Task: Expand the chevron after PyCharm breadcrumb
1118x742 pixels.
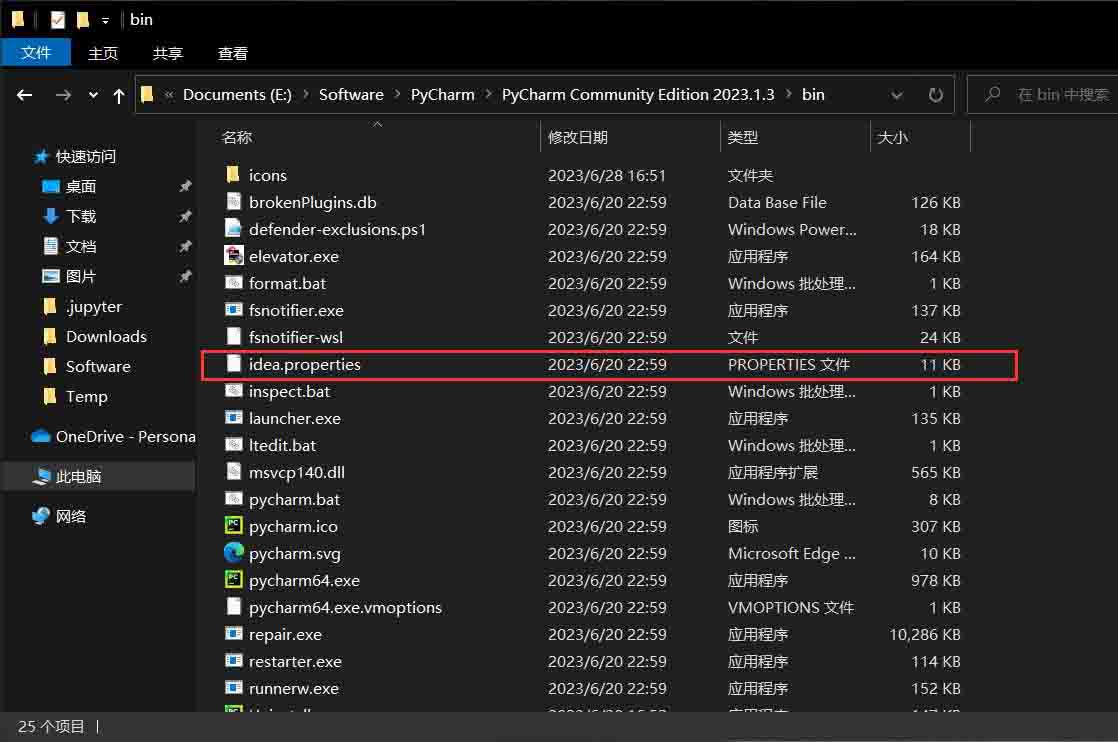Action: pyautogui.click(x=488, y=95)
